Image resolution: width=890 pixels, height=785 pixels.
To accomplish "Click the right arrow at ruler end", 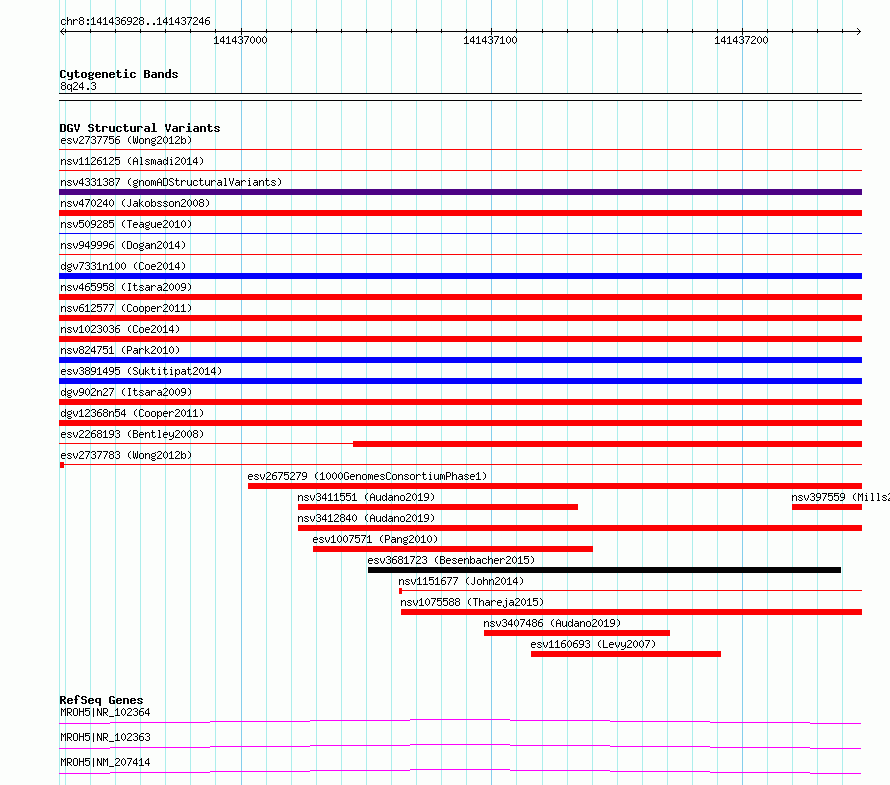I will (859, 31).
